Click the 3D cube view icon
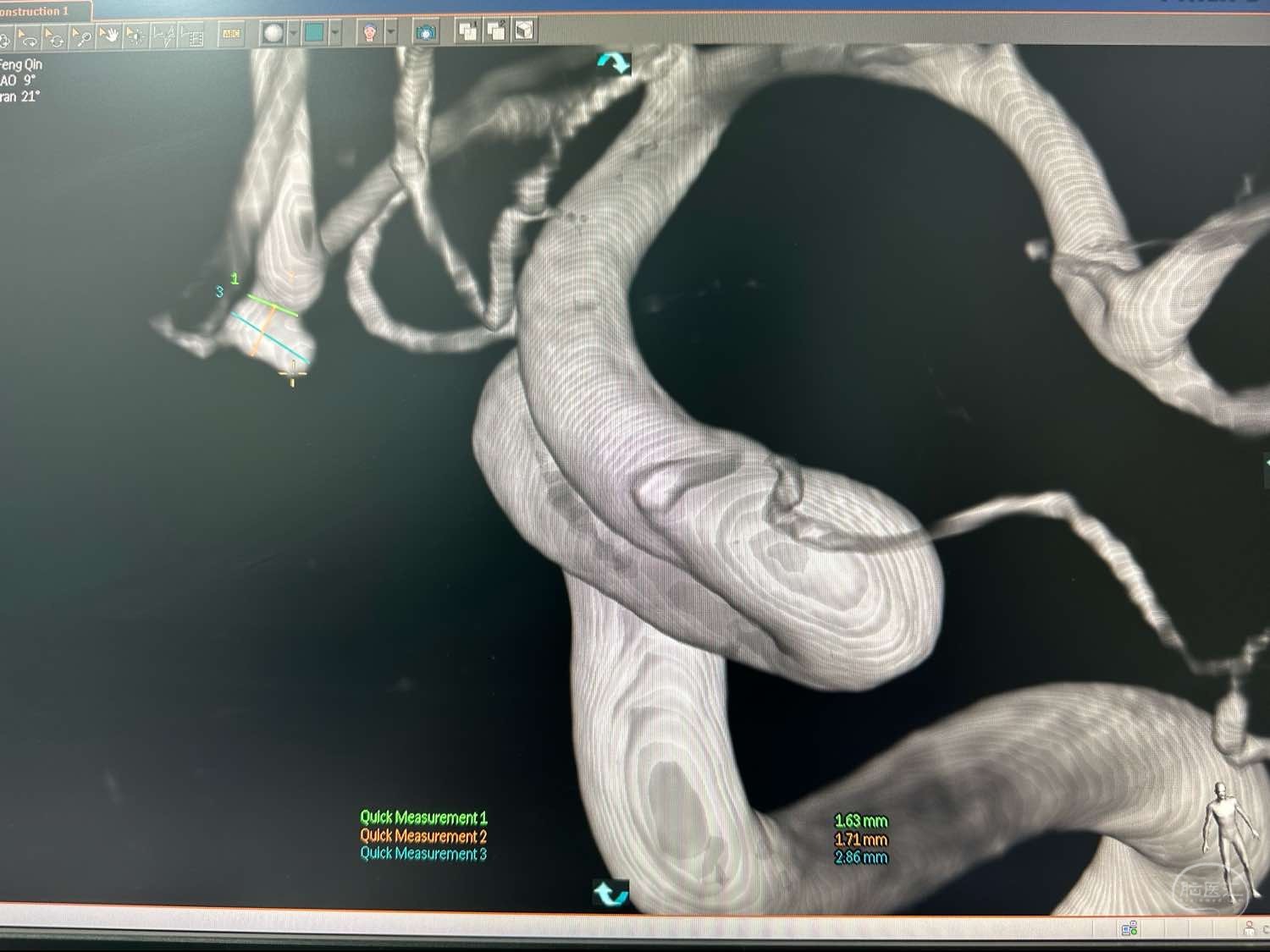The image size is (1270, 952). [524, 30]
